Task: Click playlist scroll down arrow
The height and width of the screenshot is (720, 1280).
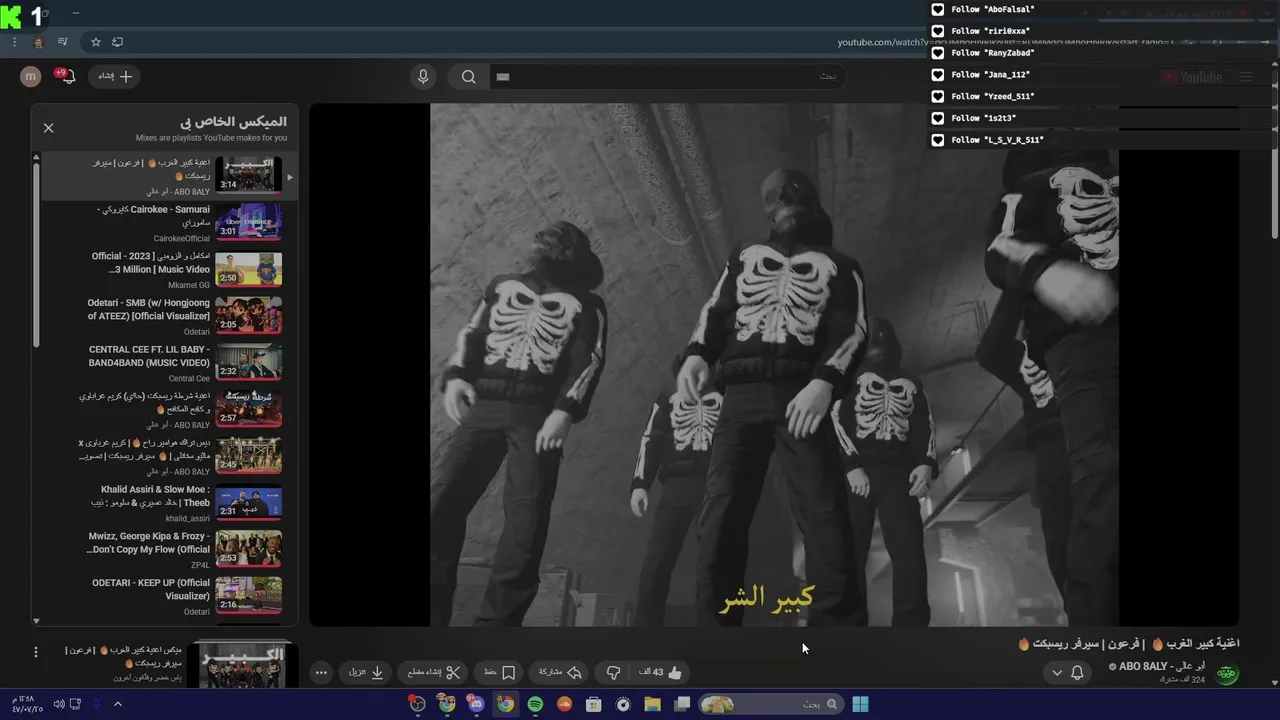Action: pyautogui.click(x=36, y=621)
